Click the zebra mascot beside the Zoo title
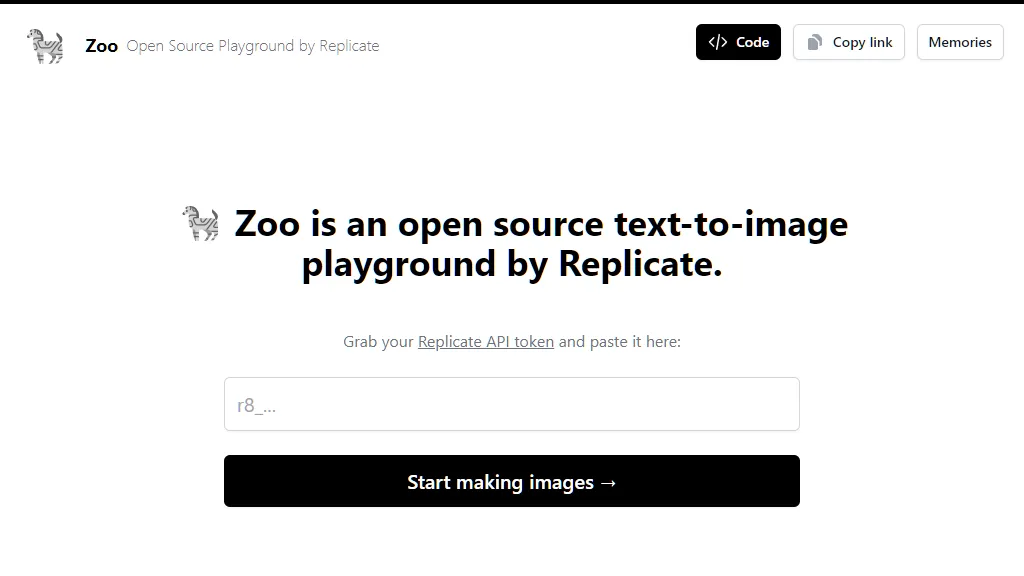This screenshot has width=1024, height=576. click(x=44, y=45)
